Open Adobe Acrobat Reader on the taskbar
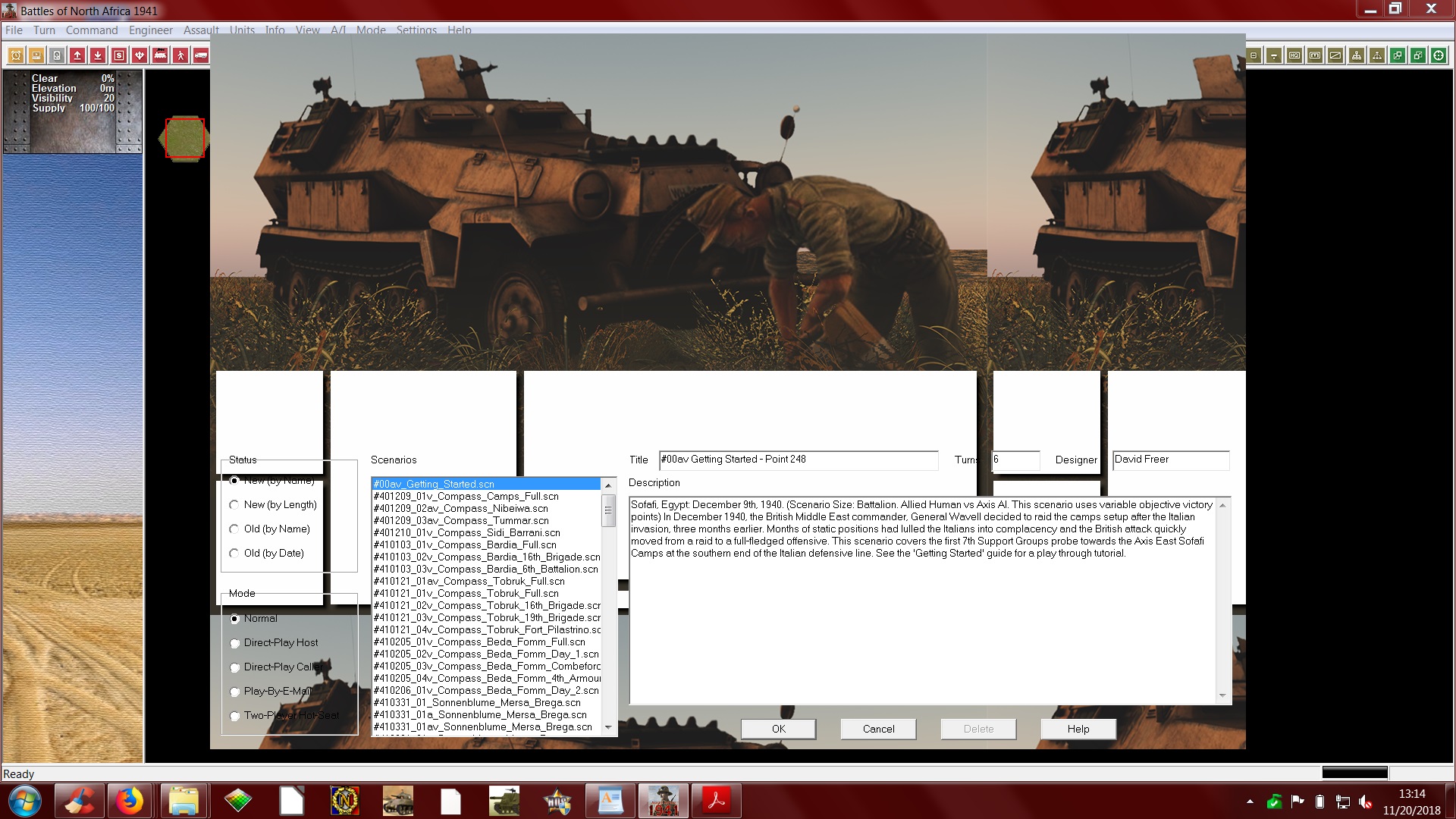Viewport: 1456px width, 819px height. coord(717,801)
